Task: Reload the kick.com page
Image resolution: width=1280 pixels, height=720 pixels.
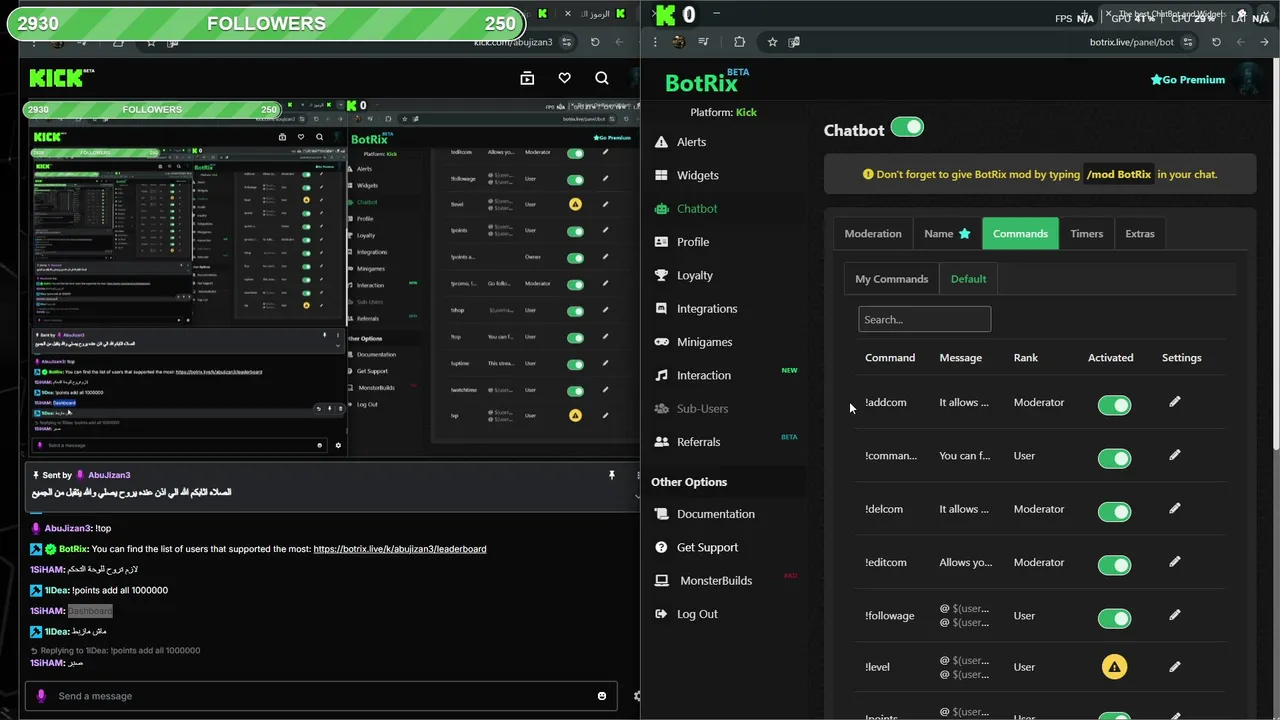Action: [595, 42]
